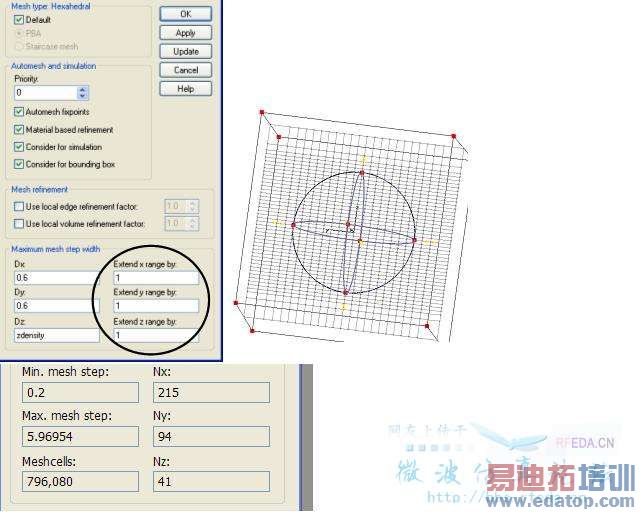Viewport: 640px width, 512px height.
Task: Click the top pick point of the sphere
Action: tap(362, 173)
